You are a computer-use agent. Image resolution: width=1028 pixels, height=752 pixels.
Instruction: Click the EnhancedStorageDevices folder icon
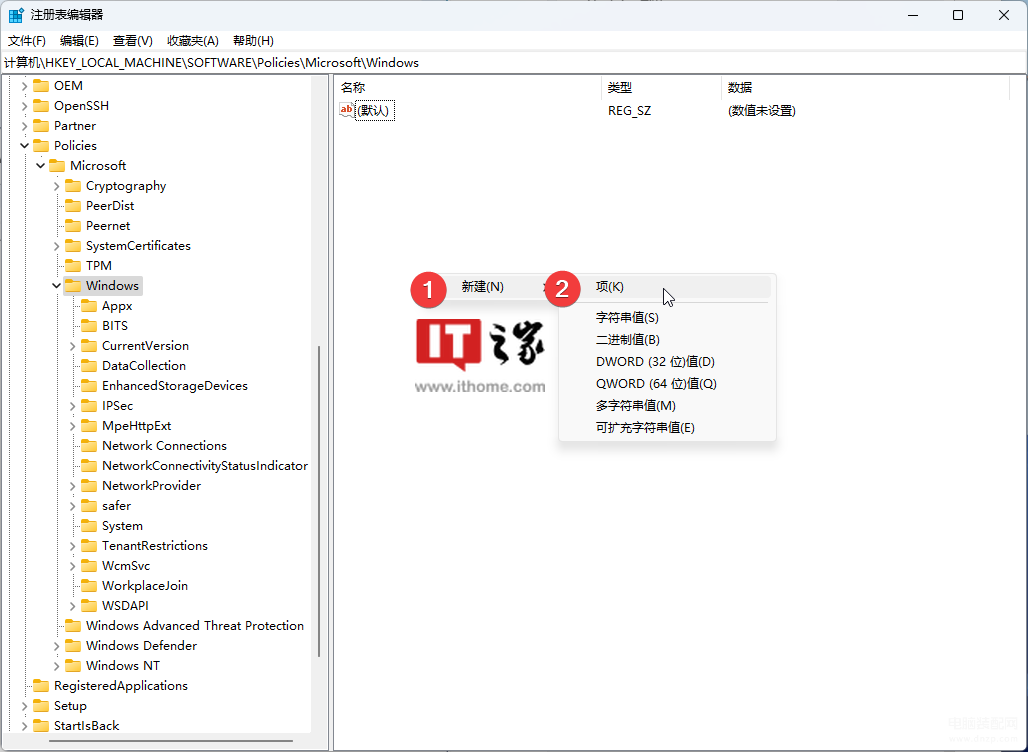click(x=89, y=386)
